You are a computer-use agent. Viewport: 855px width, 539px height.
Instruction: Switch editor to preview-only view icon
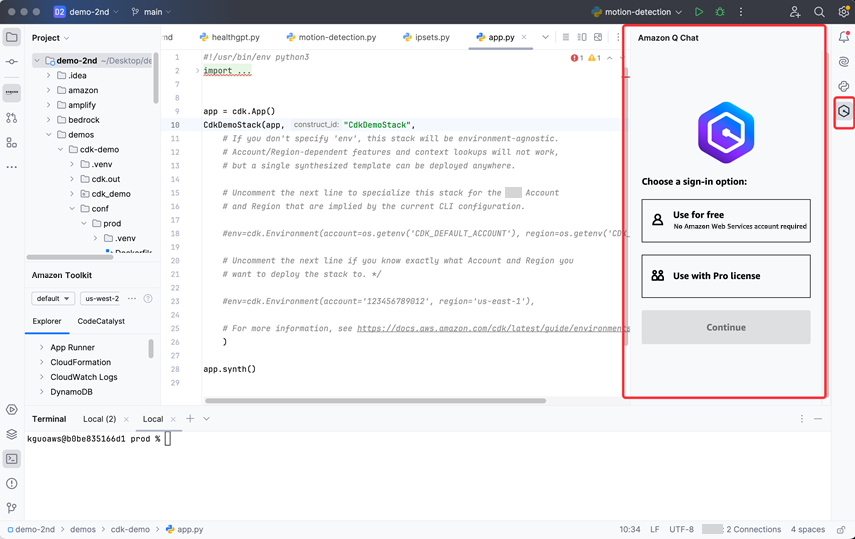click(x=598, y=37)
